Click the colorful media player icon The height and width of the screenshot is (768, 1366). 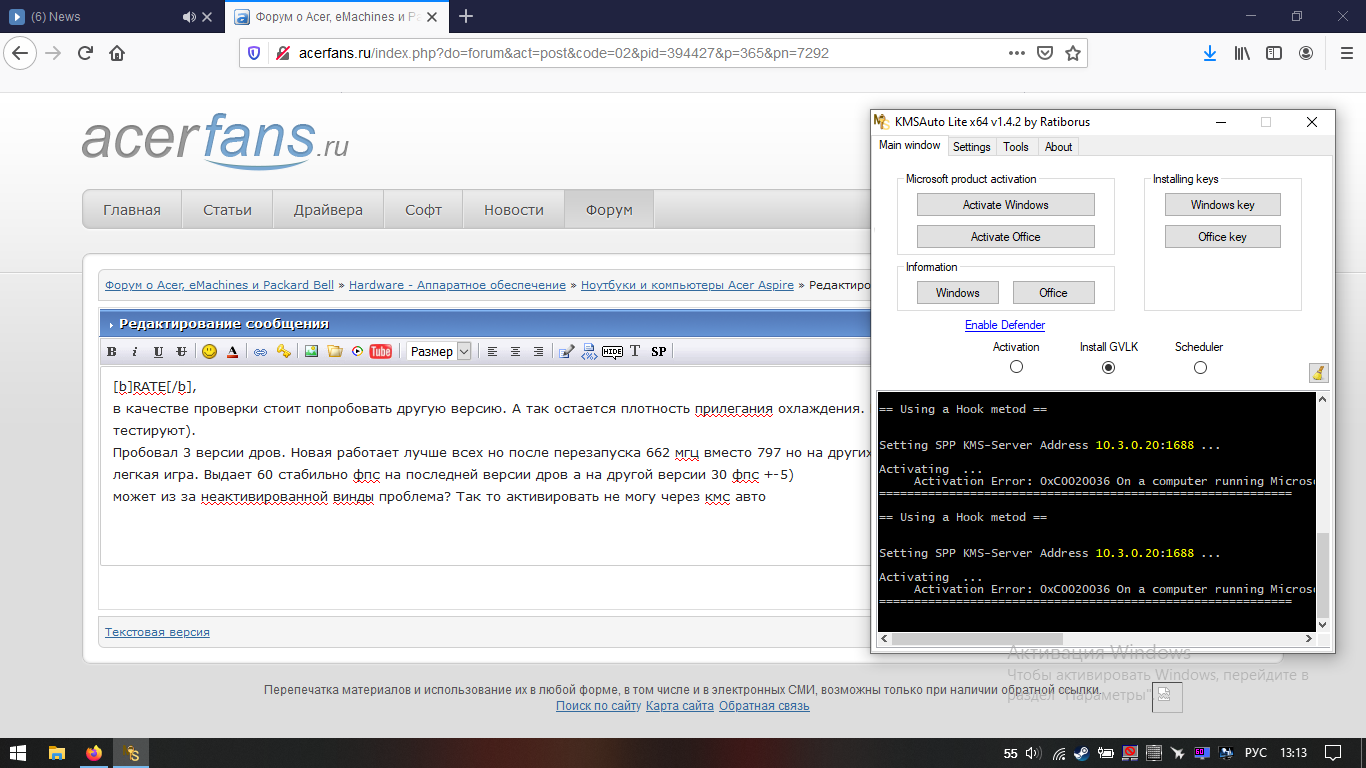coord(357,352)
